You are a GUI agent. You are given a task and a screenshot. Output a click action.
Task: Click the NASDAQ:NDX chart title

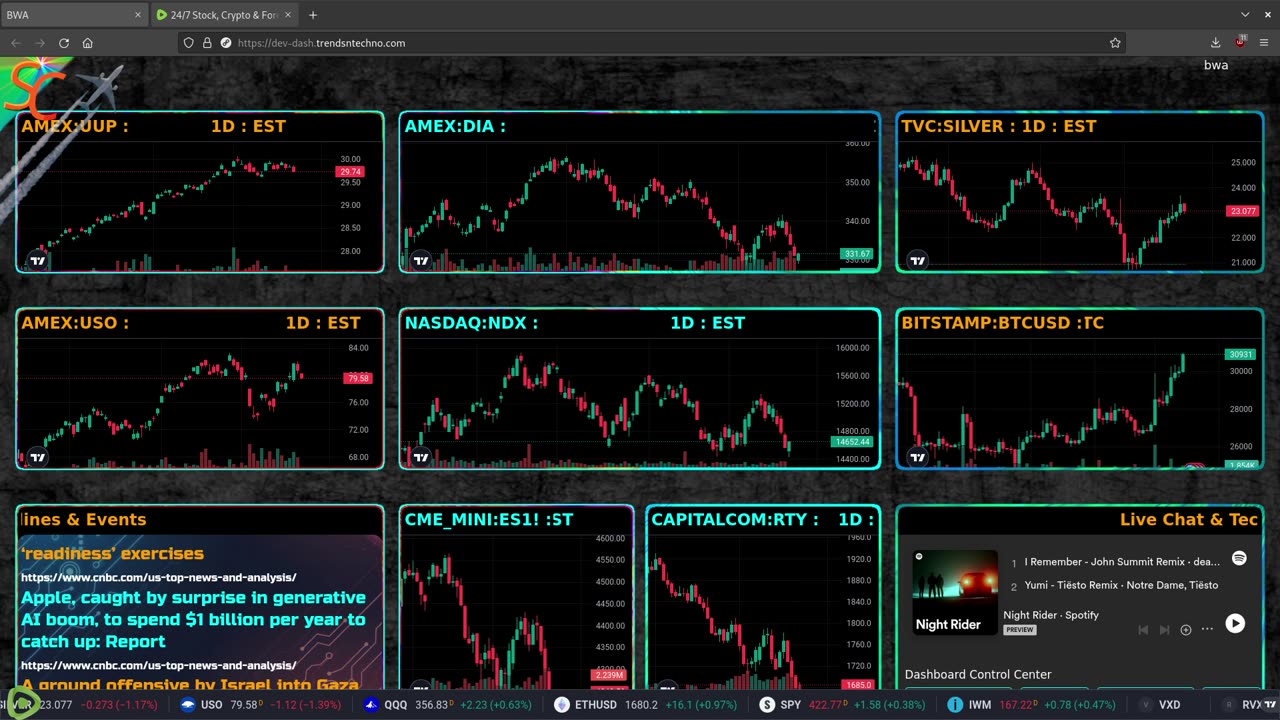(x=471, y=323)
